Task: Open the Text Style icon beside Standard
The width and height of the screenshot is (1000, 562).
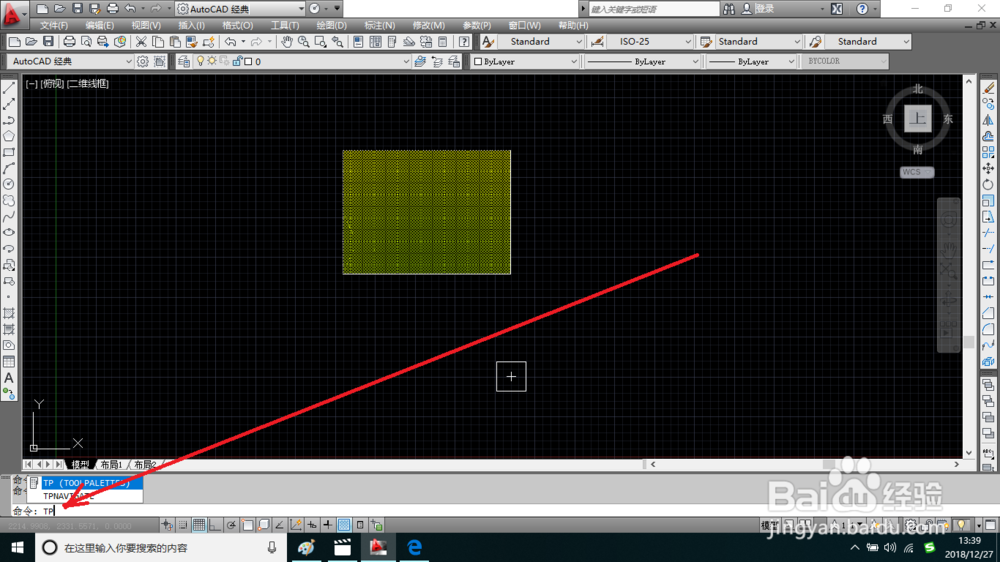Action: (x=488, y=42)
